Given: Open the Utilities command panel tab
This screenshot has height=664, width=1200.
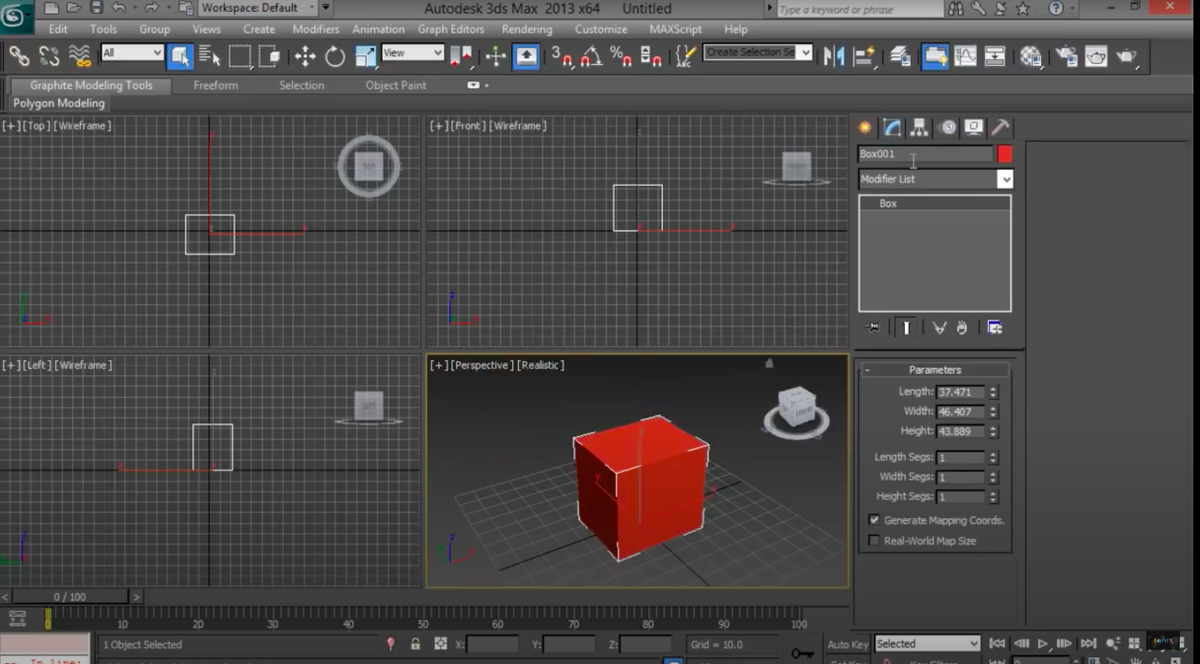Looking at the screenshot, I should 1000,127.
